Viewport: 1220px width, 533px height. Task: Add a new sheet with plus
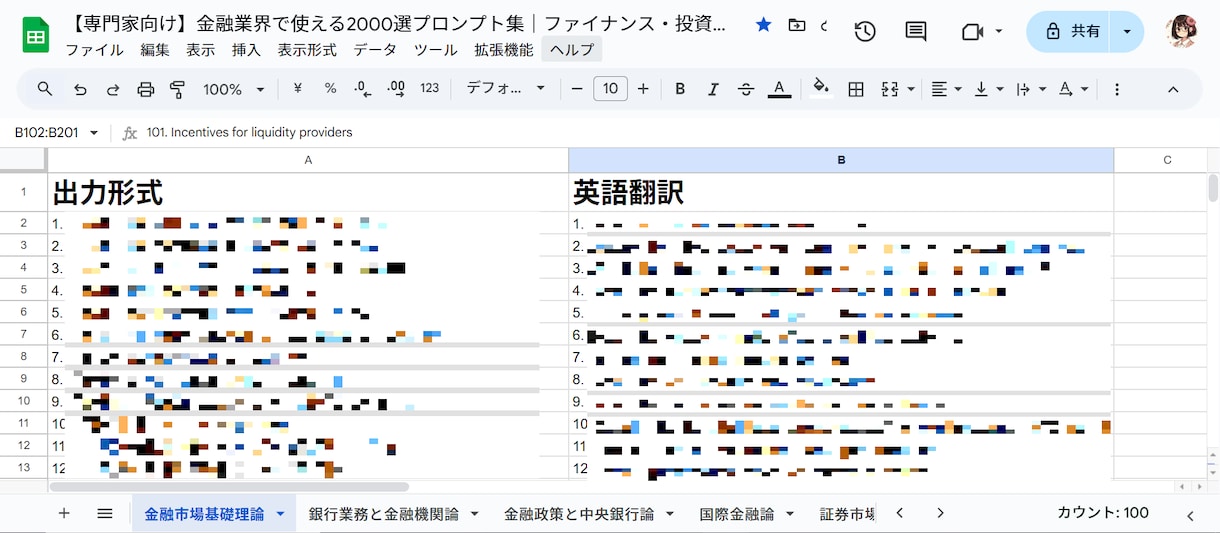click(x=64, y=513)
